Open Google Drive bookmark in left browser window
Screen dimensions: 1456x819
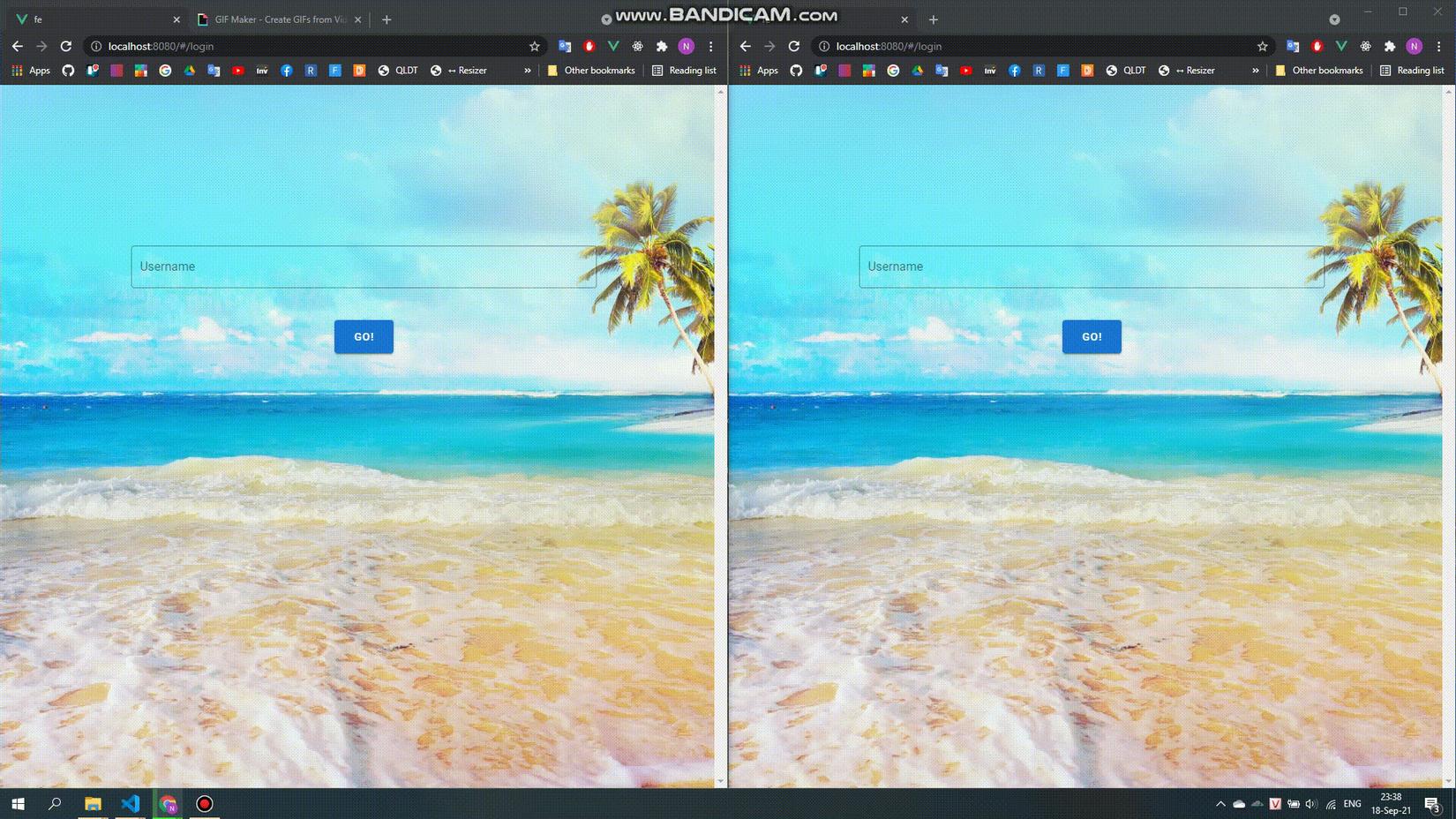[x=190, y=71]
